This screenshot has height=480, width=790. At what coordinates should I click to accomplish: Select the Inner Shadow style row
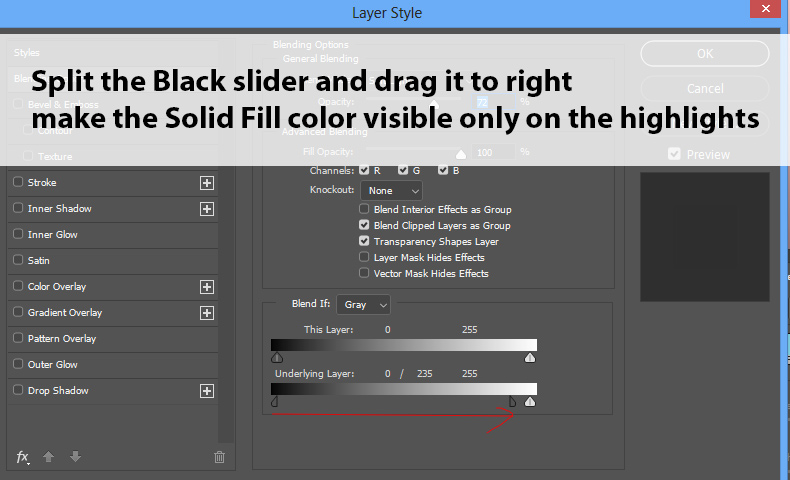[113, 209]
